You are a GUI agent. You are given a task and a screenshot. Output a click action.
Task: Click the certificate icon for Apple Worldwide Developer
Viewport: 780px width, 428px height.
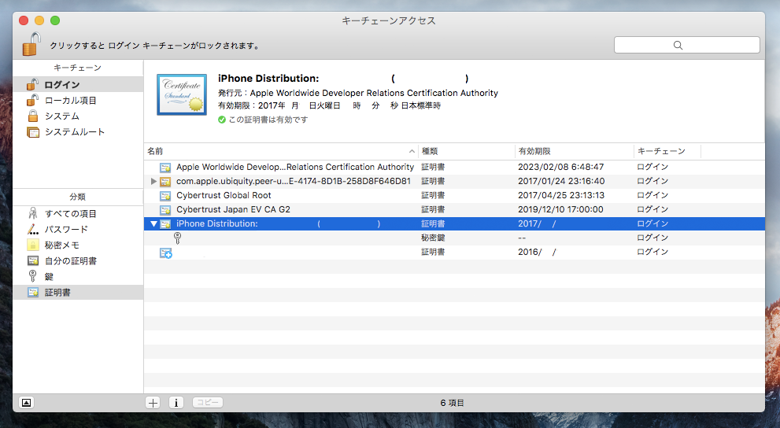(x=165, y=167)
